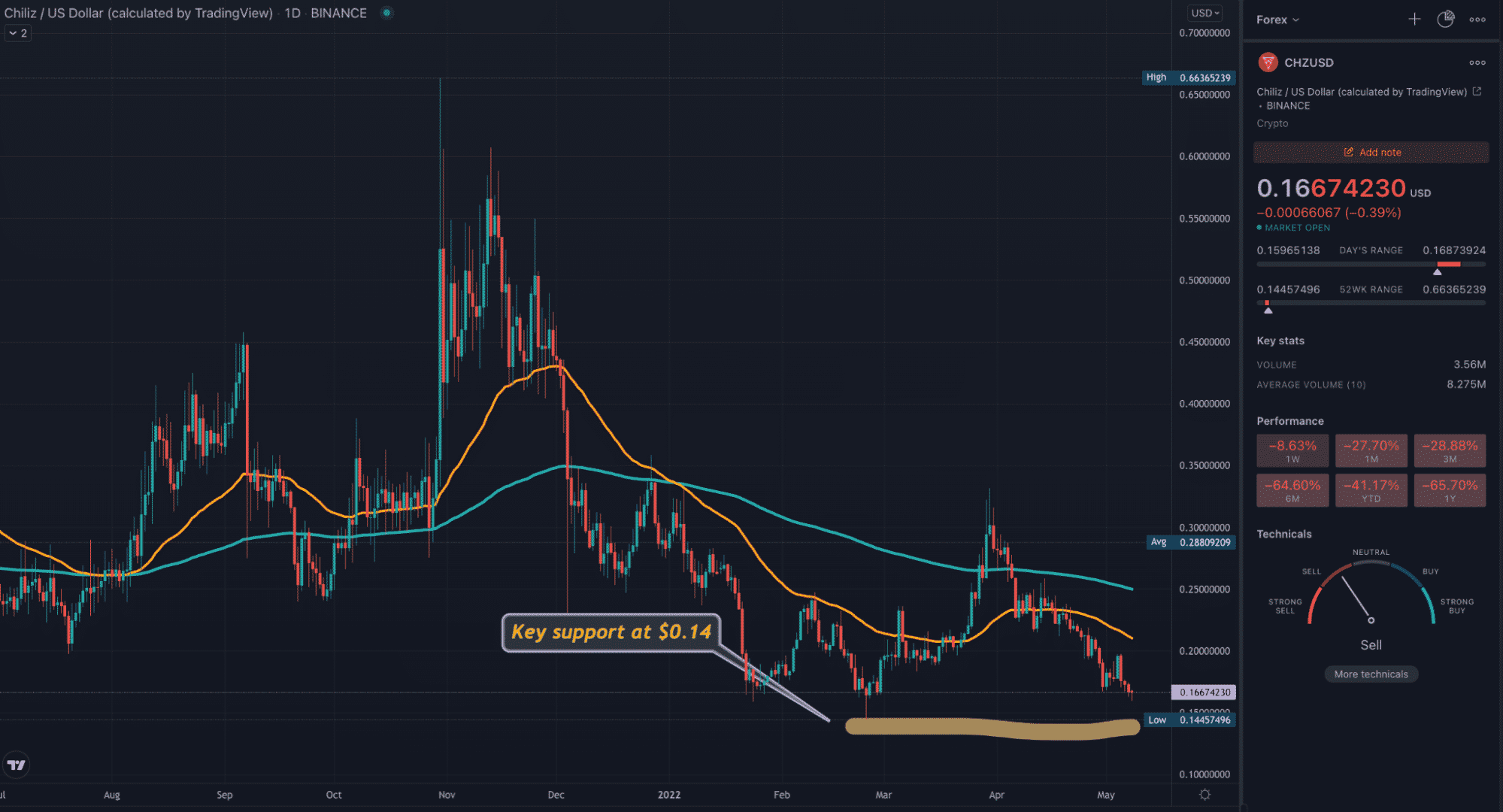The height and width of the screenshot is (812, 1503).
Task: Click the 2022 label on time axis
Action: pos(668,795)
